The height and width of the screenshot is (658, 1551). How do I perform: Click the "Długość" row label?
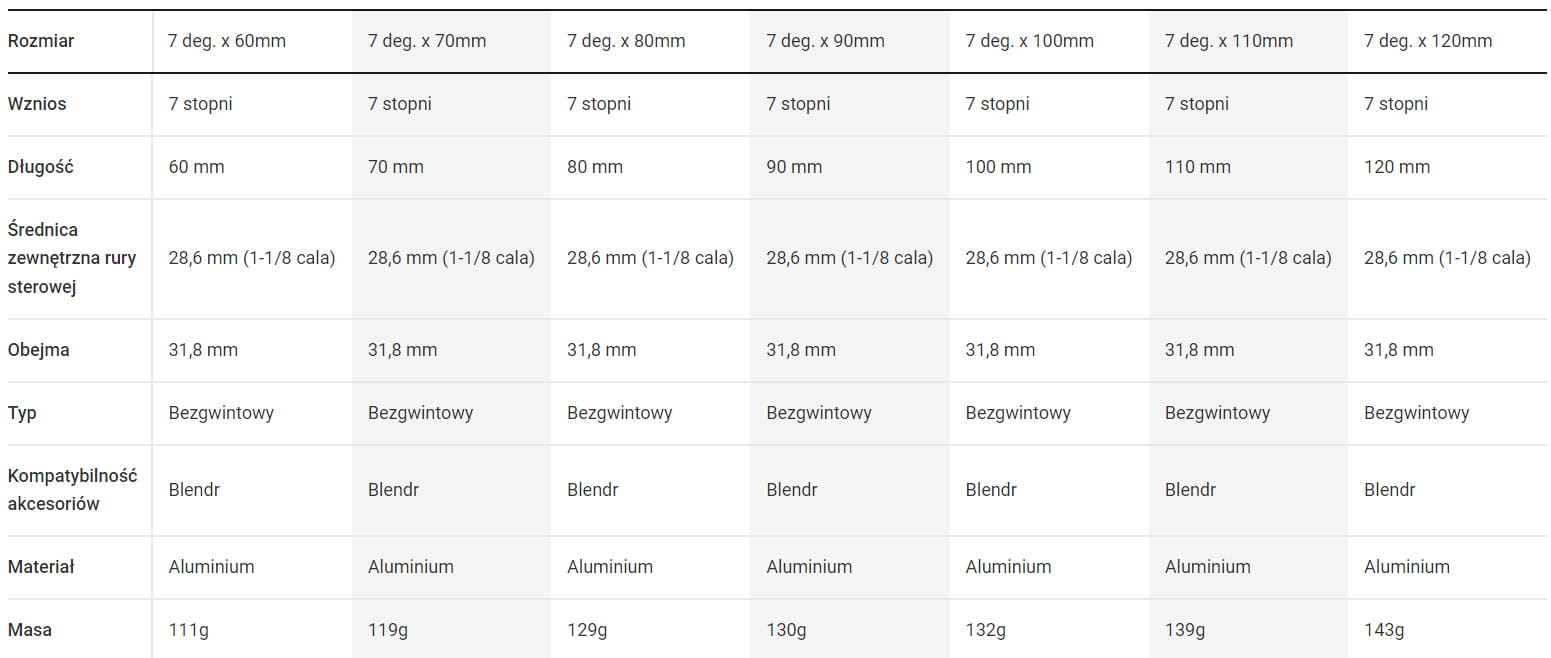pyautogui.click(x=41, y=167)
